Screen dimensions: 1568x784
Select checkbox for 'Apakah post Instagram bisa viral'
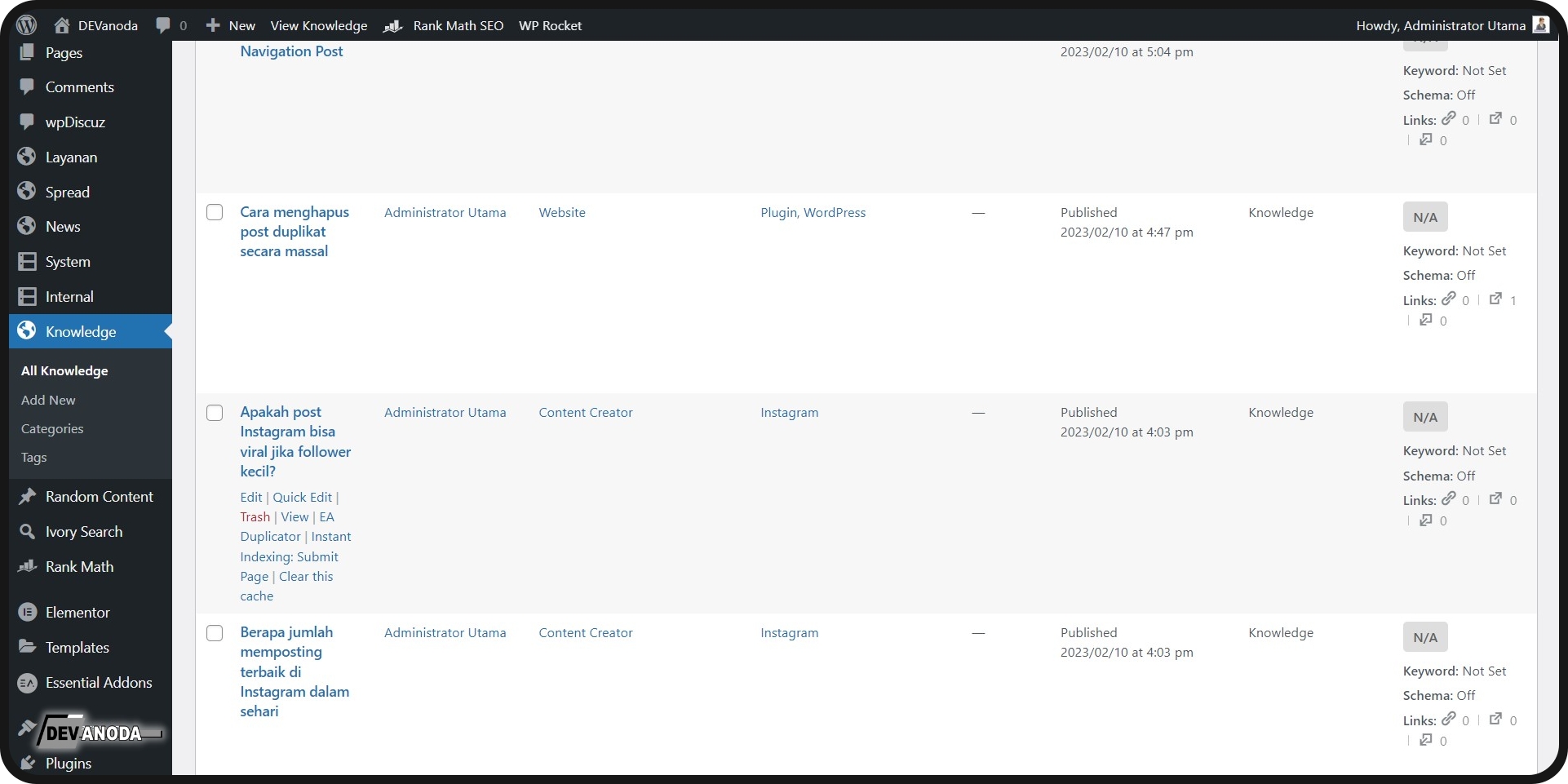pos(215,413)
